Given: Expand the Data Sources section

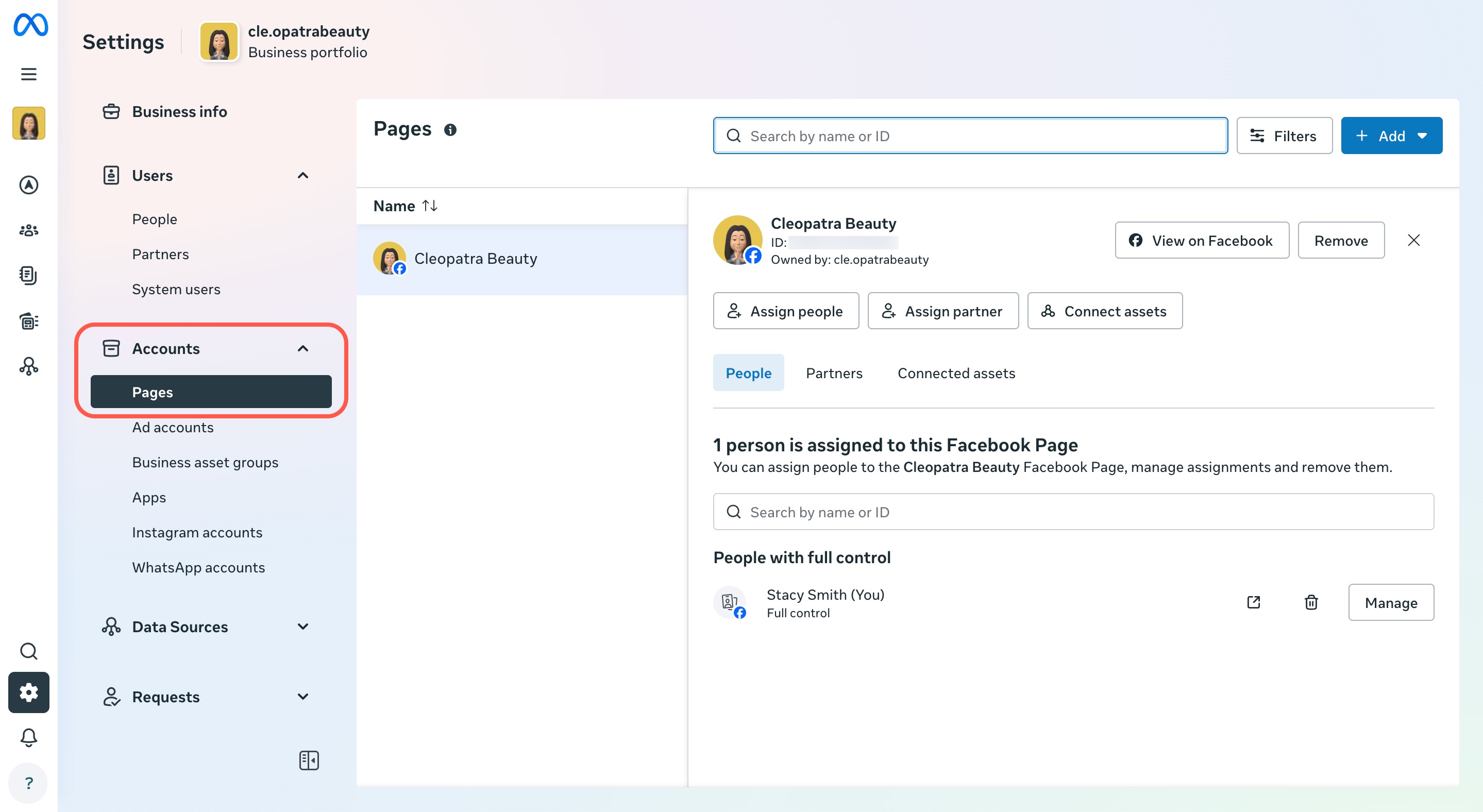Looking at the screenshot, I should pos(303,626).
